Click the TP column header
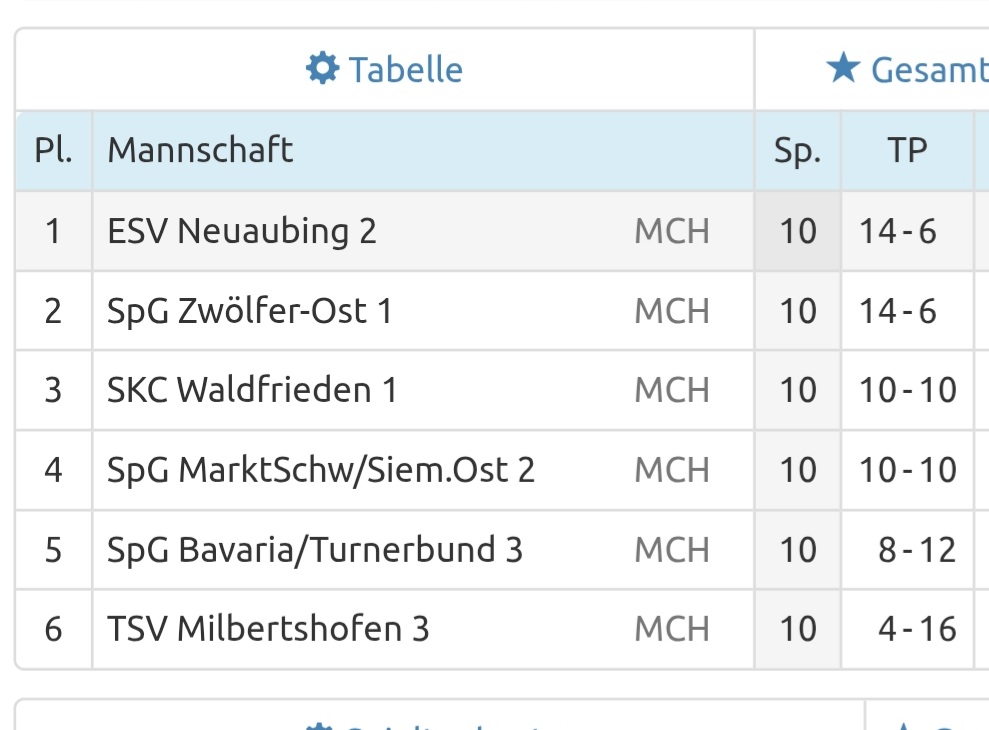Image resolution: width=989 pixels, height=730 pixels. (x=907, y=150)
